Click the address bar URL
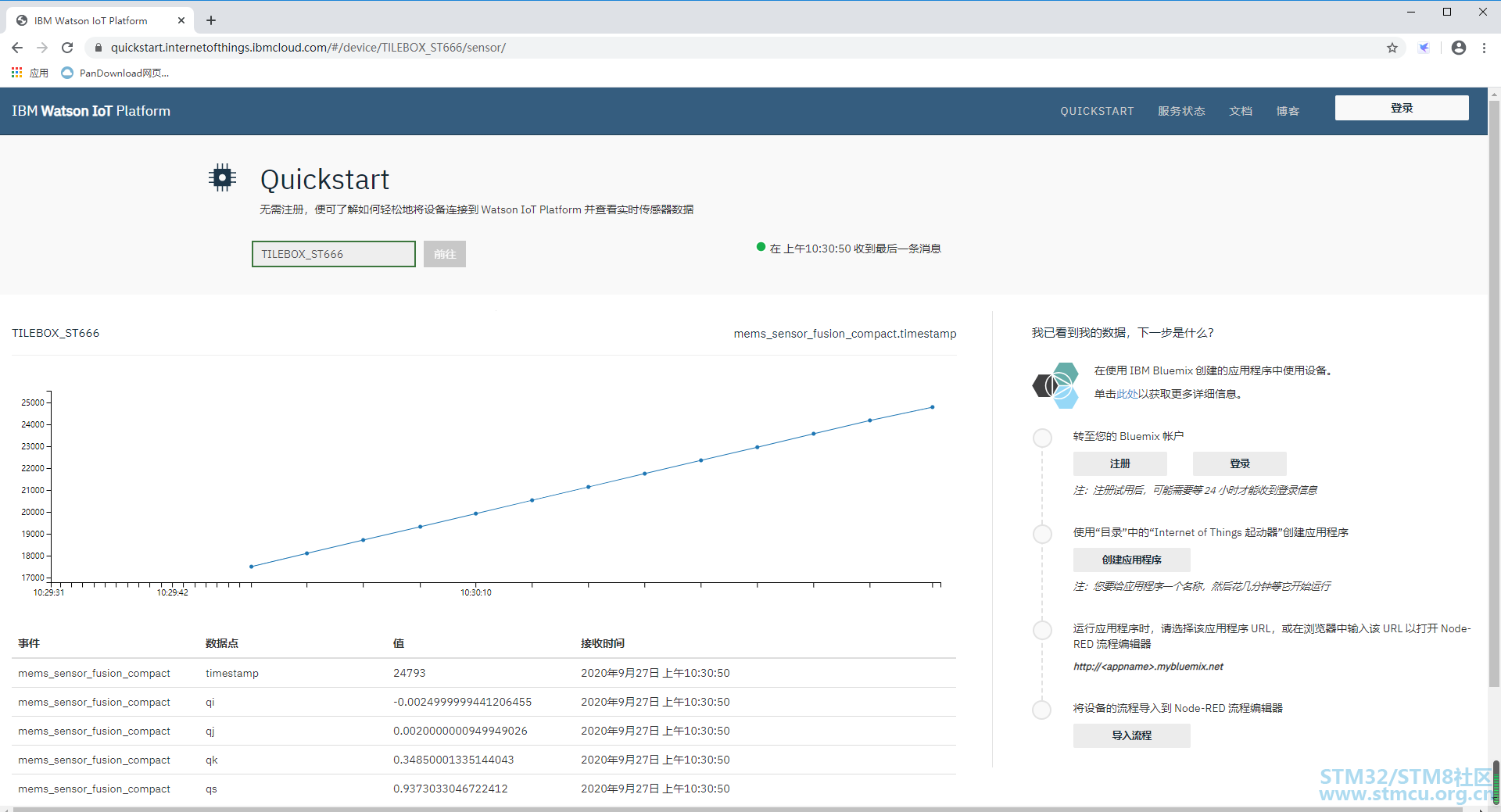This screenshot has height=812, width=1501. click(308, 48)
